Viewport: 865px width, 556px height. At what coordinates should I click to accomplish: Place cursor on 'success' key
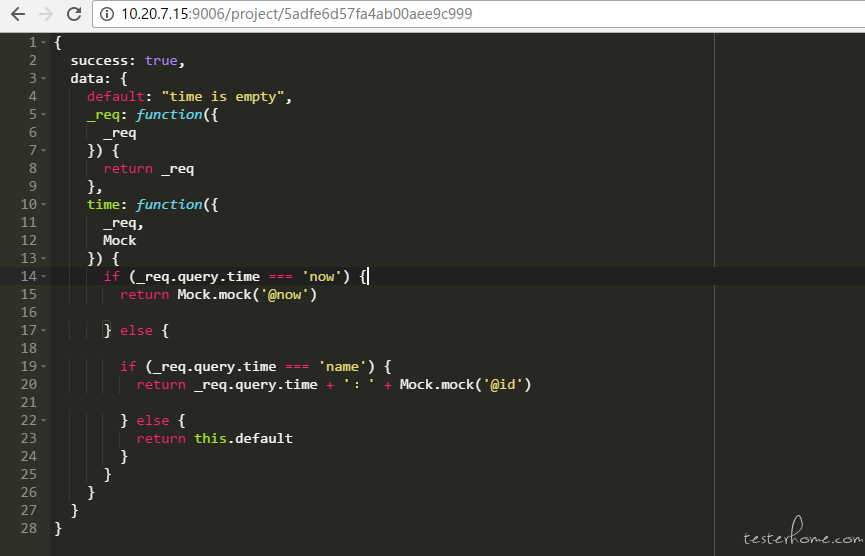pyautogui.click(x=99, y=60)
